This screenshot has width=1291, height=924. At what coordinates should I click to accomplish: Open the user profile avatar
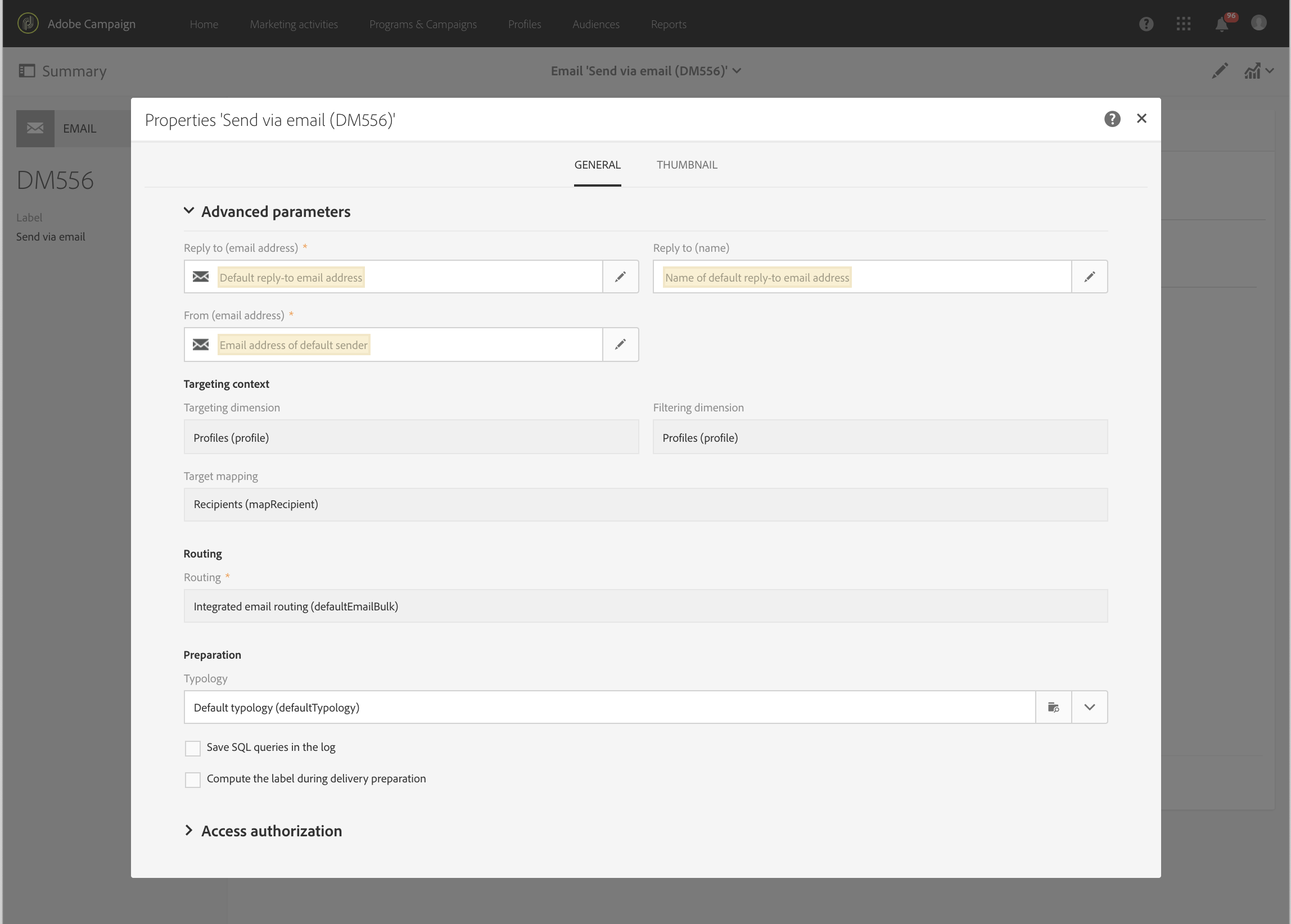point(1258,24)
